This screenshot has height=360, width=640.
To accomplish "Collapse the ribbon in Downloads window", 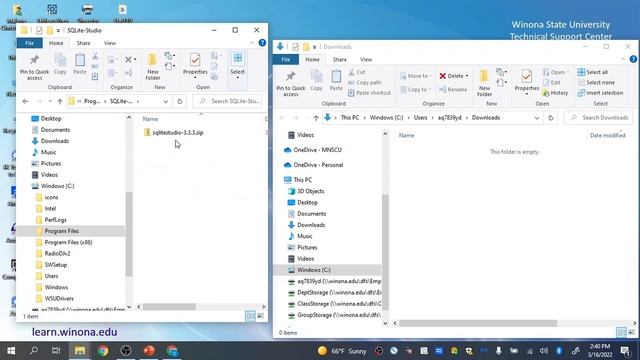I will [623, 59].
